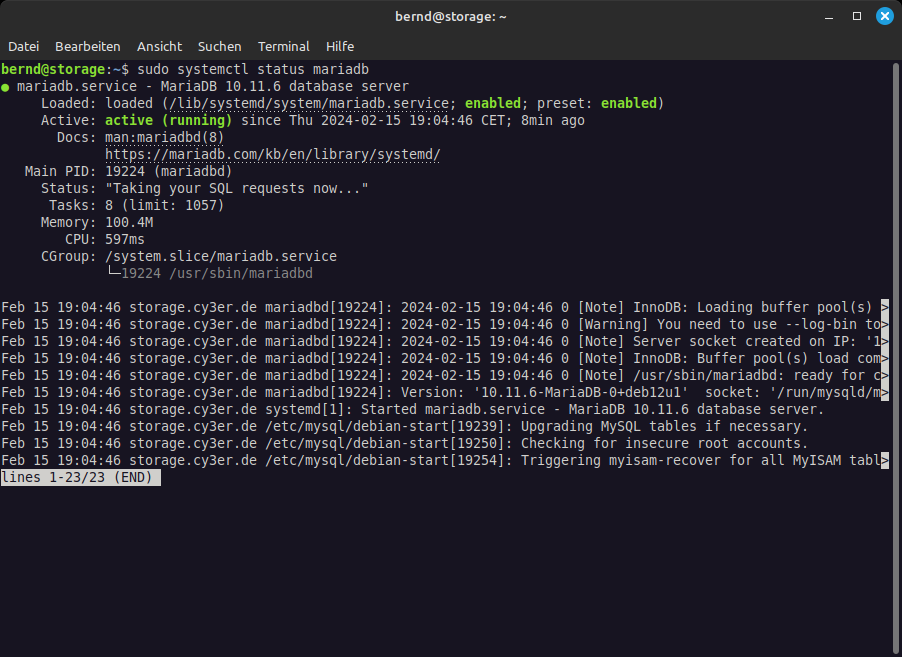Click the Memory value 100.4M
This screenshot has width=902, height=657.
[x=129, y=223]
